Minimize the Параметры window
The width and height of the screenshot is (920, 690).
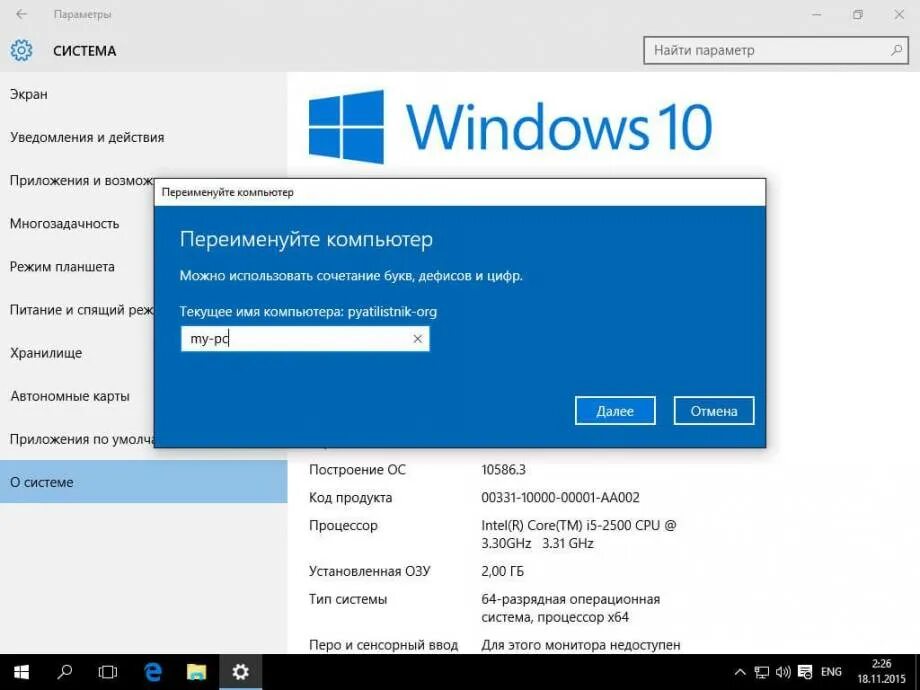point(816,14)
